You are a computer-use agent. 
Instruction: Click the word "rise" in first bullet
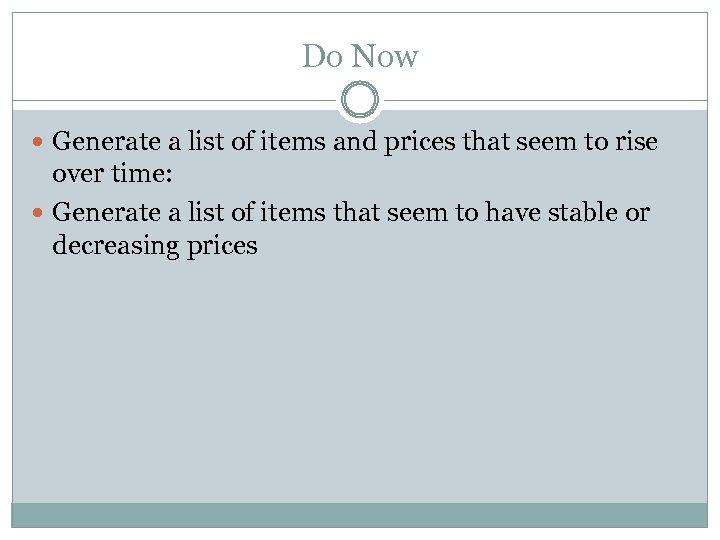point(637,142)
